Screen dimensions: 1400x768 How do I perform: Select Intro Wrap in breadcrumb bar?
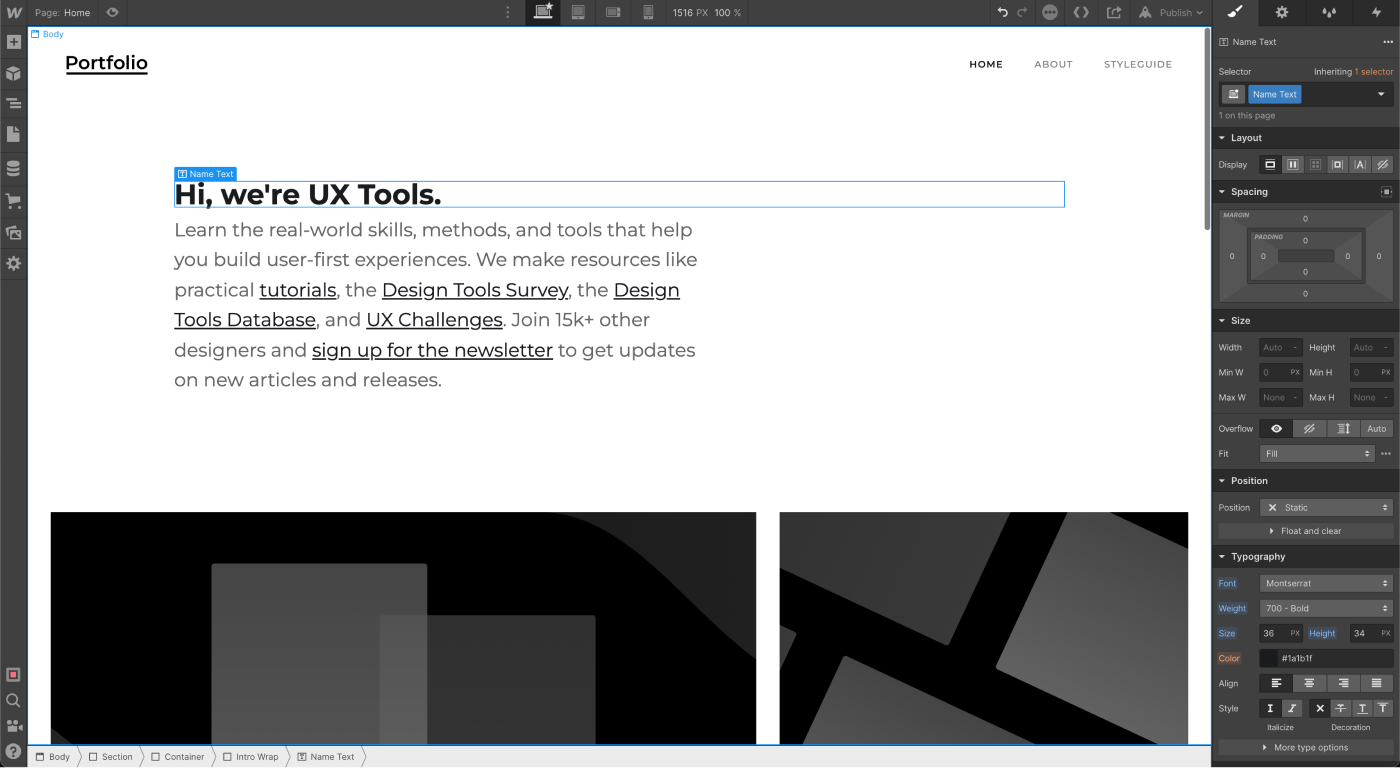[x=251, y=757]
